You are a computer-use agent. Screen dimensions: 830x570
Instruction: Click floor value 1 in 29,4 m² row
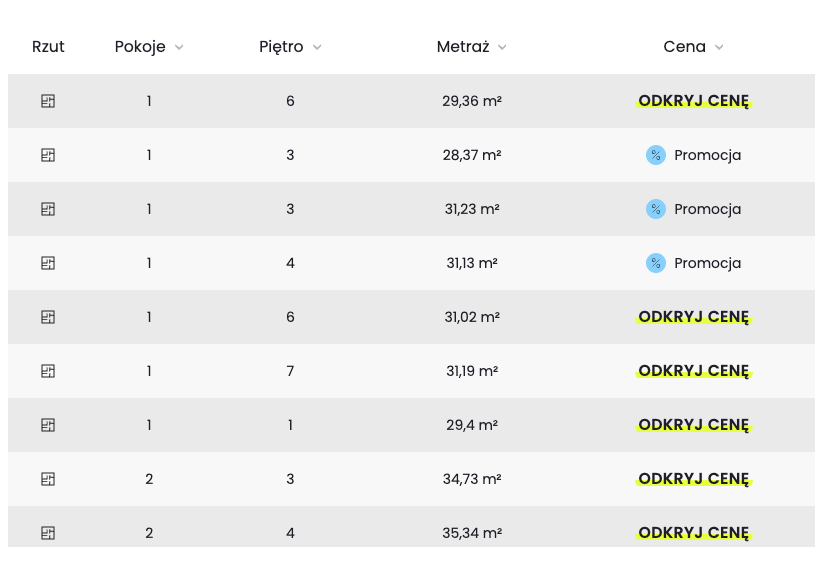tap(290, 425)
